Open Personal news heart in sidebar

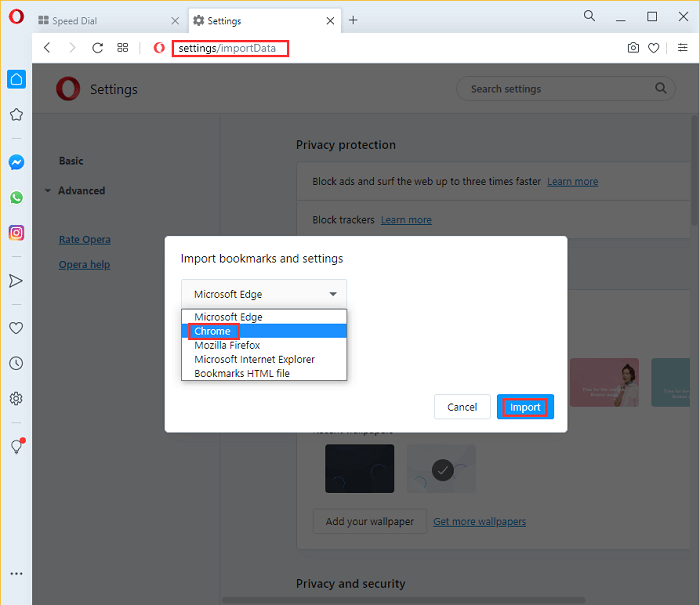pos(16,328)
